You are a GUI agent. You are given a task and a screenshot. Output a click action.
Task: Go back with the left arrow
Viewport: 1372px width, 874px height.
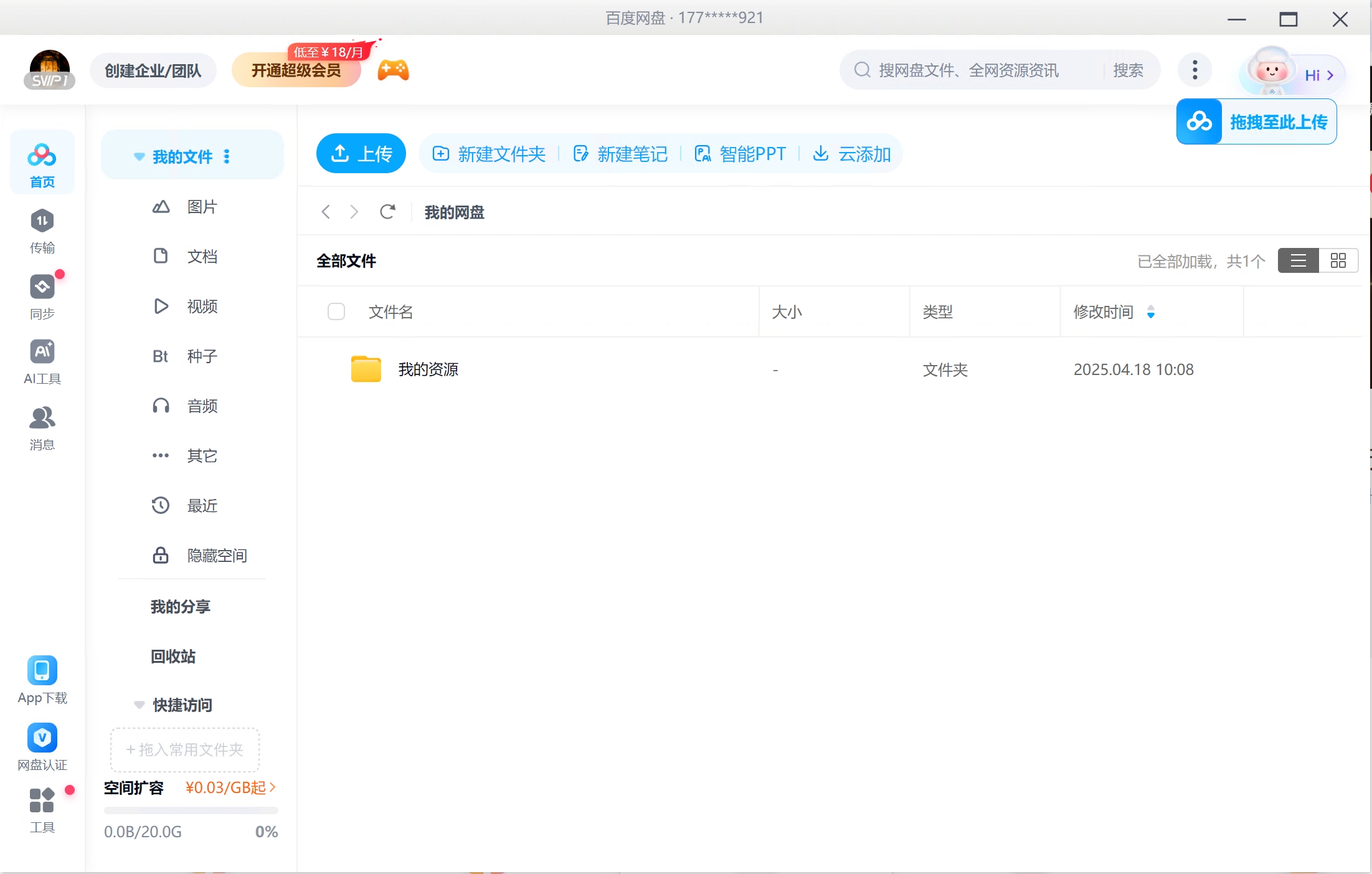pos(326,212)
